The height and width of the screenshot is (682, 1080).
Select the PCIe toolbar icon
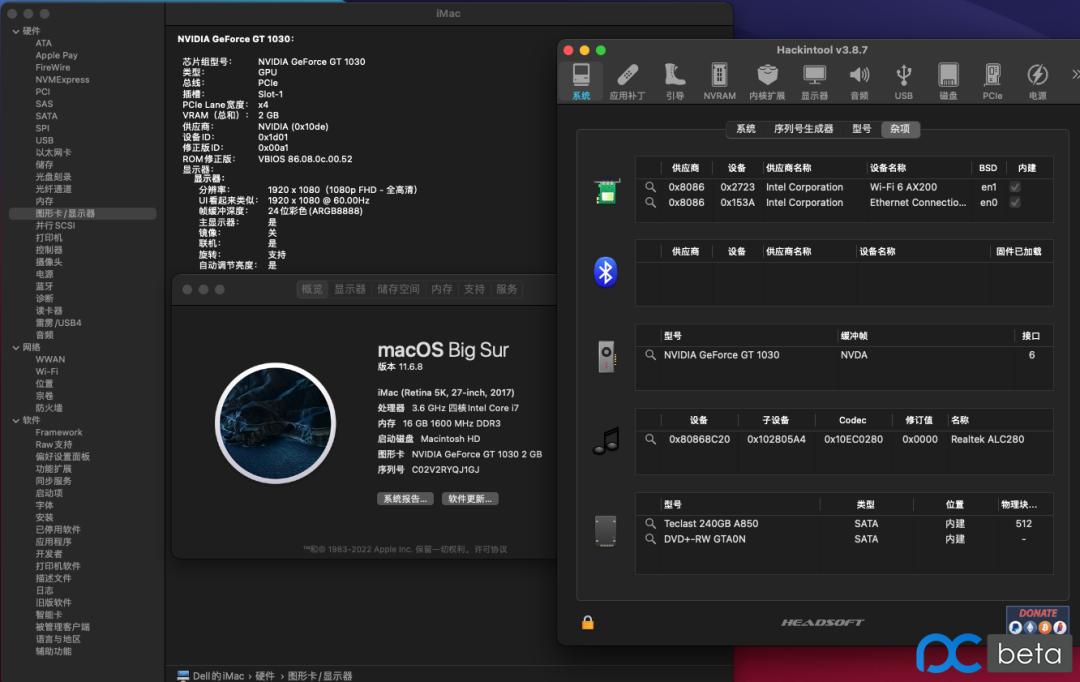pos(992,80)
